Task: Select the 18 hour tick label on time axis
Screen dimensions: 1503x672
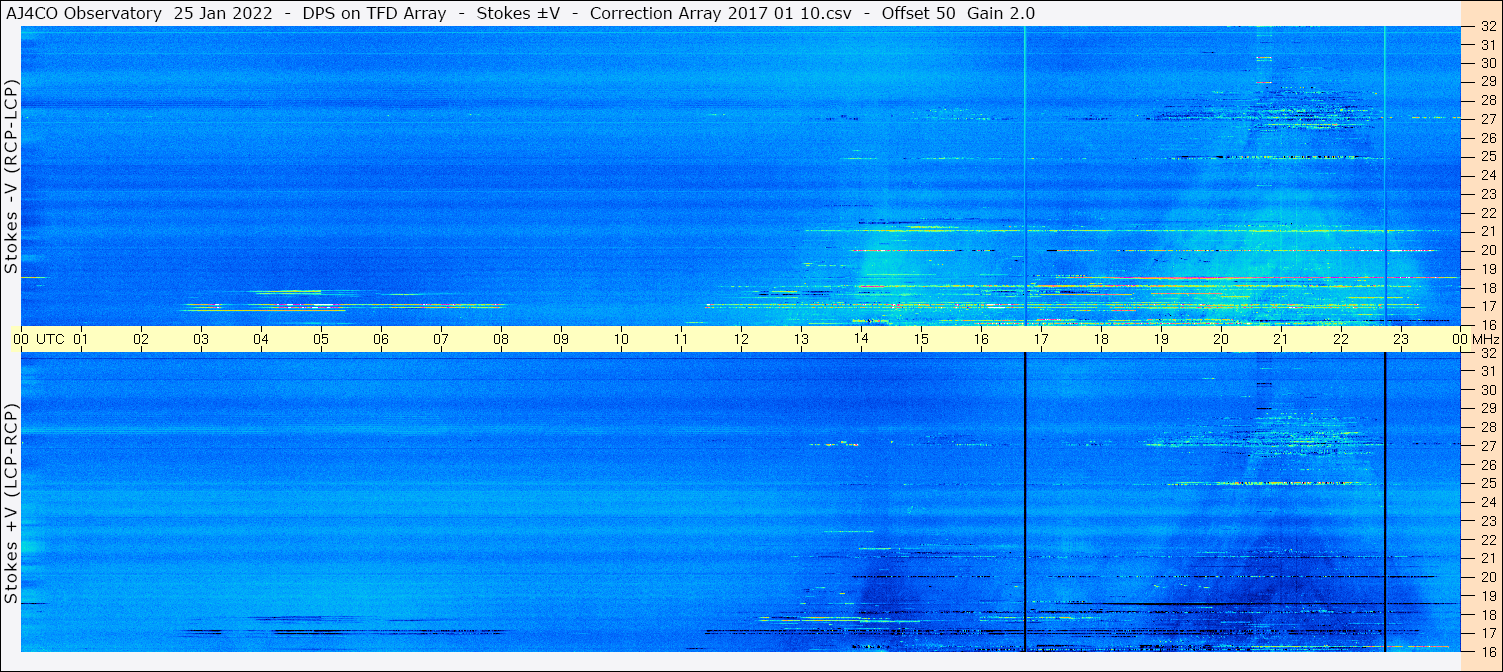Action: click(x=1101, y=339)
